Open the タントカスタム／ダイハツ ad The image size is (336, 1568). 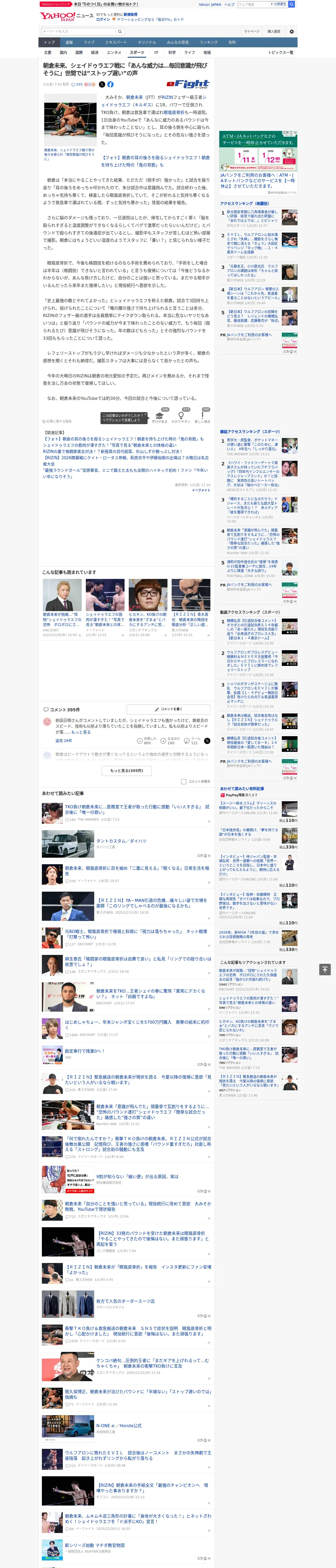(x=121, y=841)
